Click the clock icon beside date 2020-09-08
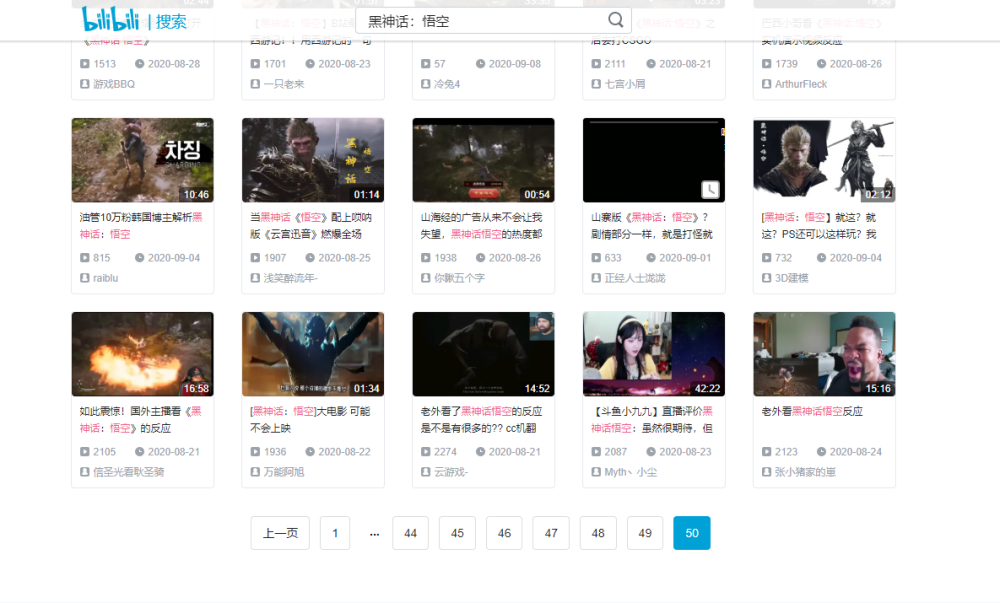Viewport: 1000px width, 603px height. click(480, 64)
